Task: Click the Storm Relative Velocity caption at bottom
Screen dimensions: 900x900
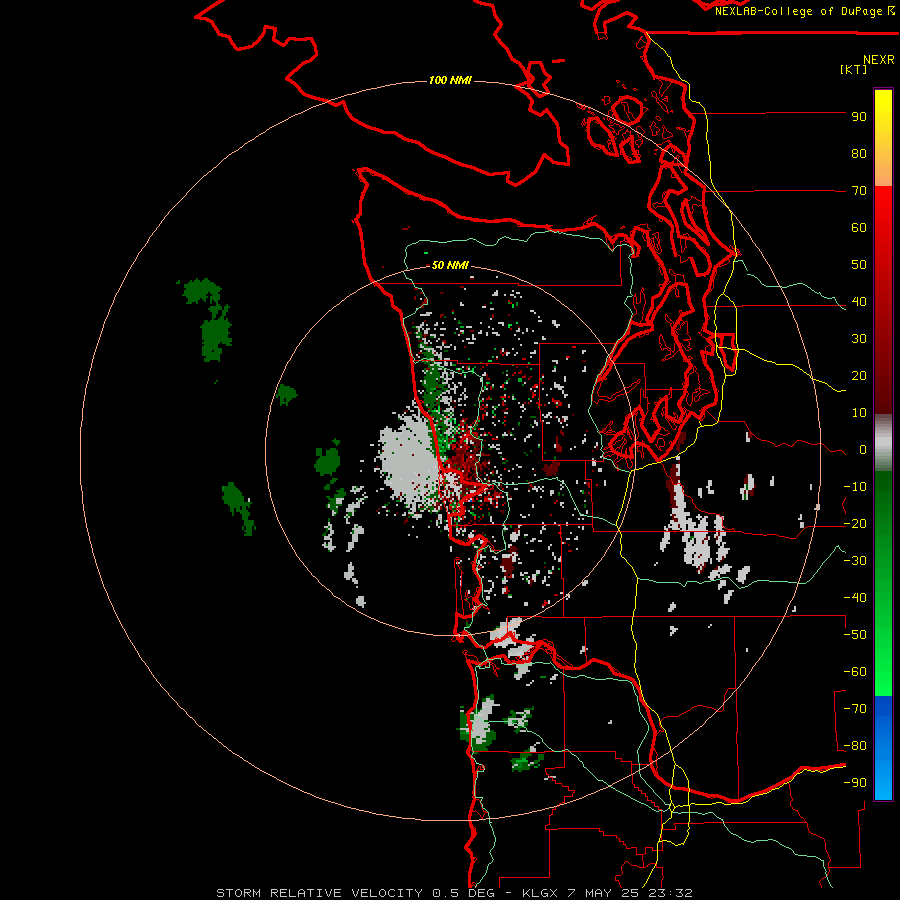Action: pyautogui.click(x=455, y=893)
